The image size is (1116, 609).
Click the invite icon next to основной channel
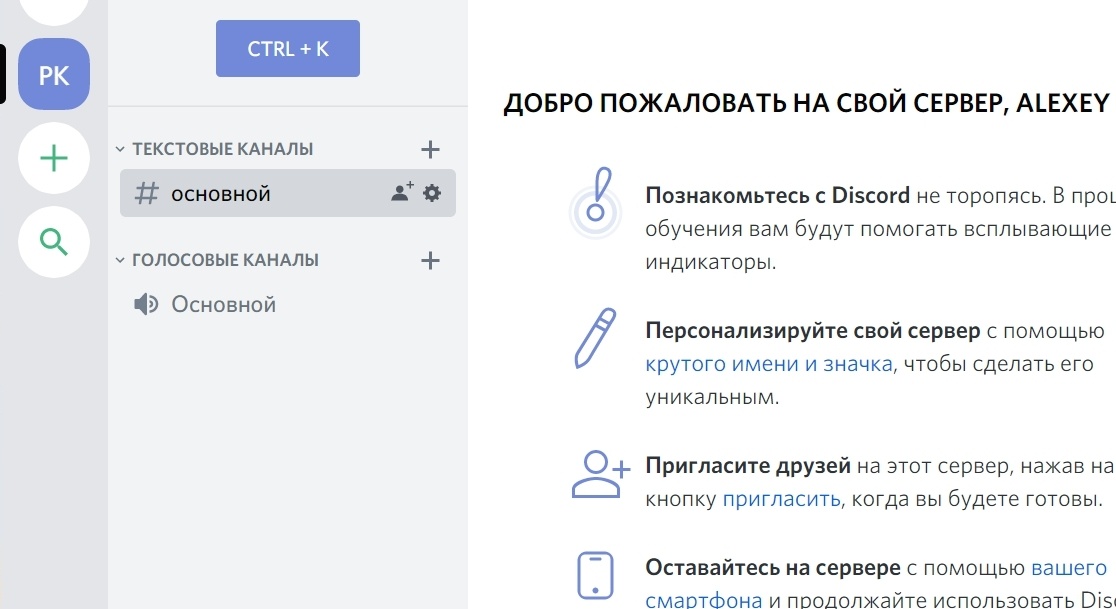pyautogui.click(x=399, y=193)
